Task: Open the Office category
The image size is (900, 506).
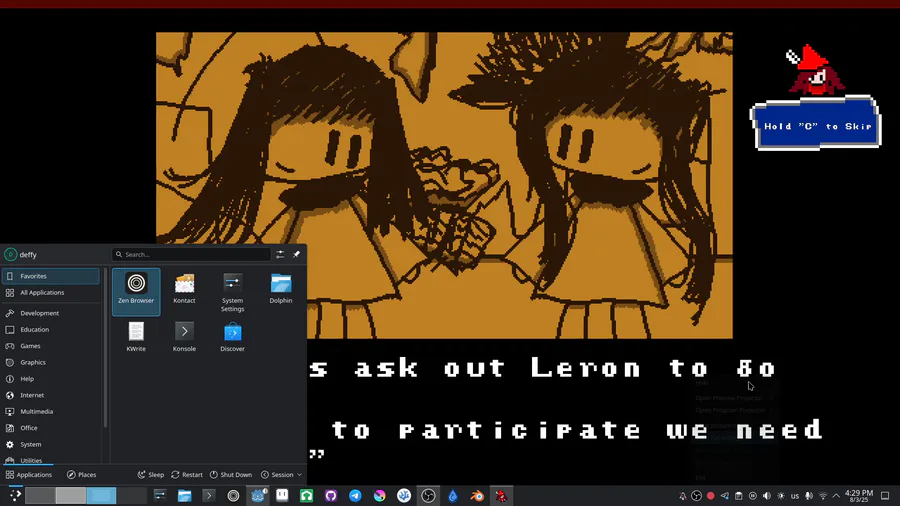Action: [51, 427]
